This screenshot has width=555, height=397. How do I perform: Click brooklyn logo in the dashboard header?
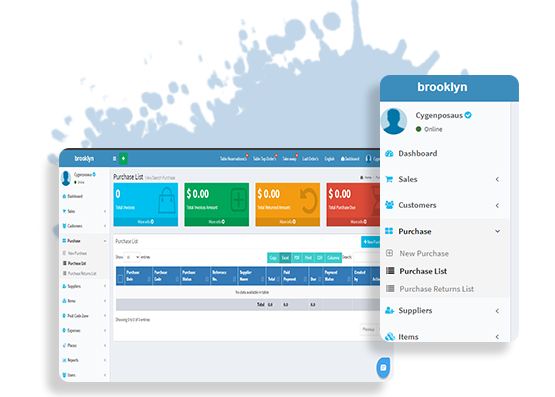[x=84, y=159]
